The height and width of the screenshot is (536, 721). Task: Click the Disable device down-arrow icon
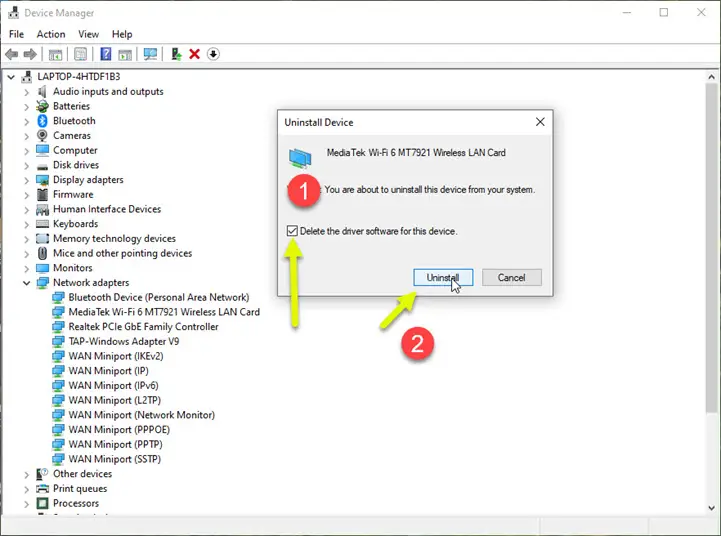[213, 54]
